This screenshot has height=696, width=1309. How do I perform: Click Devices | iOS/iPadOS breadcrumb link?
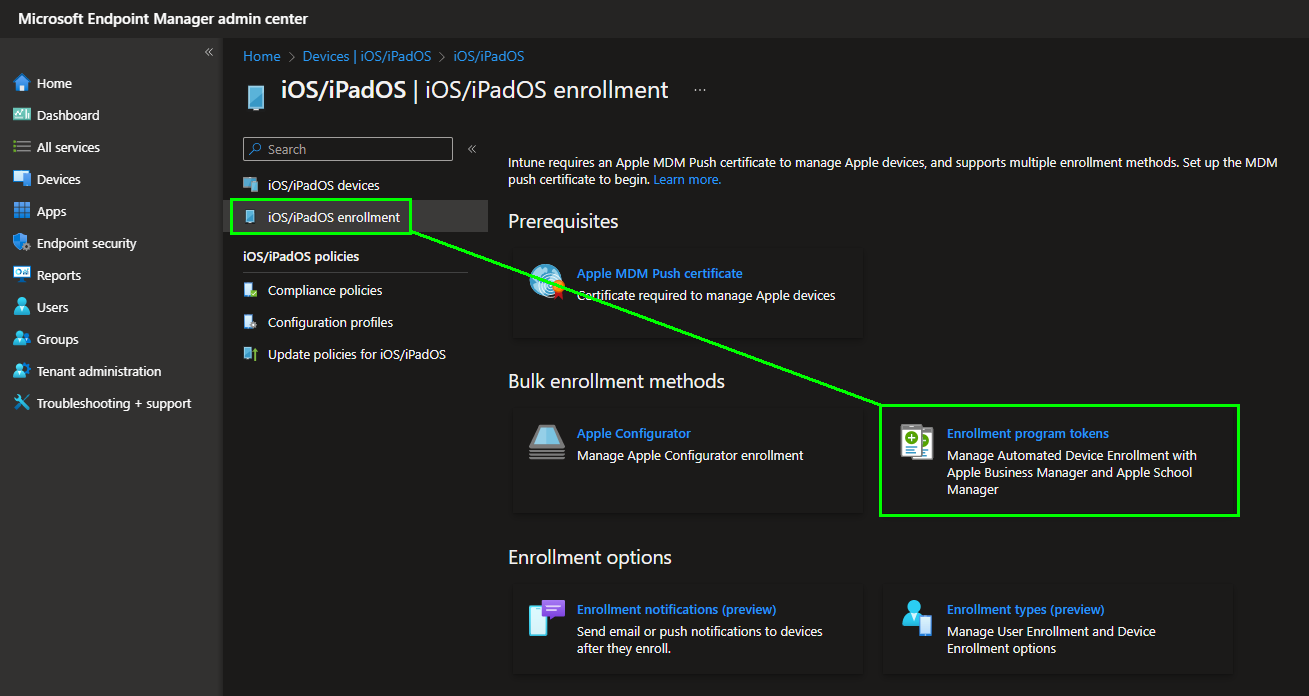pyautogui.click(x=367, y=56)
